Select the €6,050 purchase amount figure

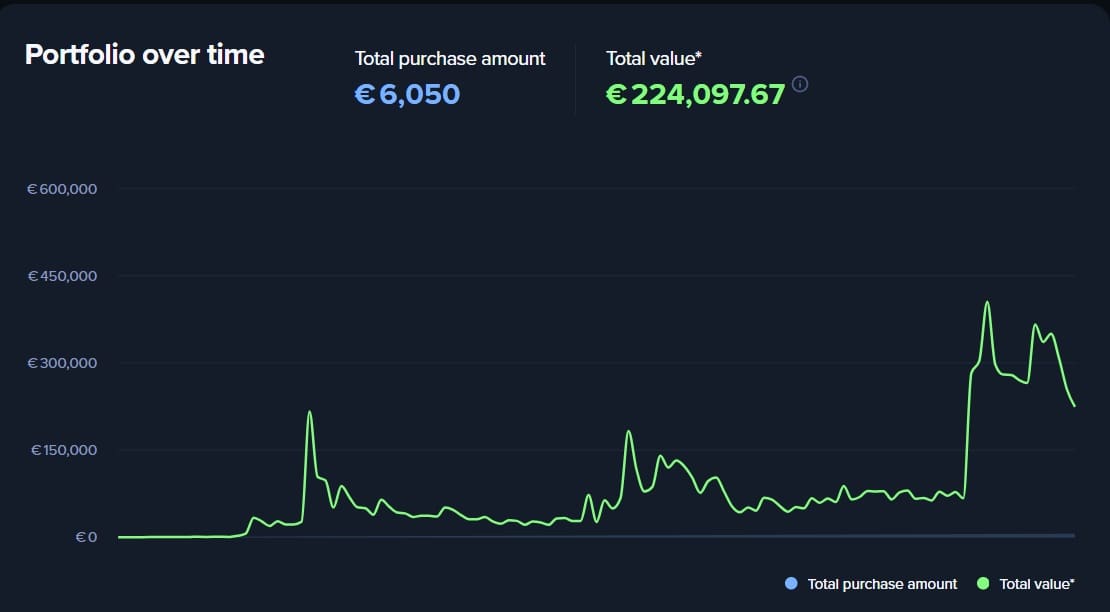(x=408, y=94)
